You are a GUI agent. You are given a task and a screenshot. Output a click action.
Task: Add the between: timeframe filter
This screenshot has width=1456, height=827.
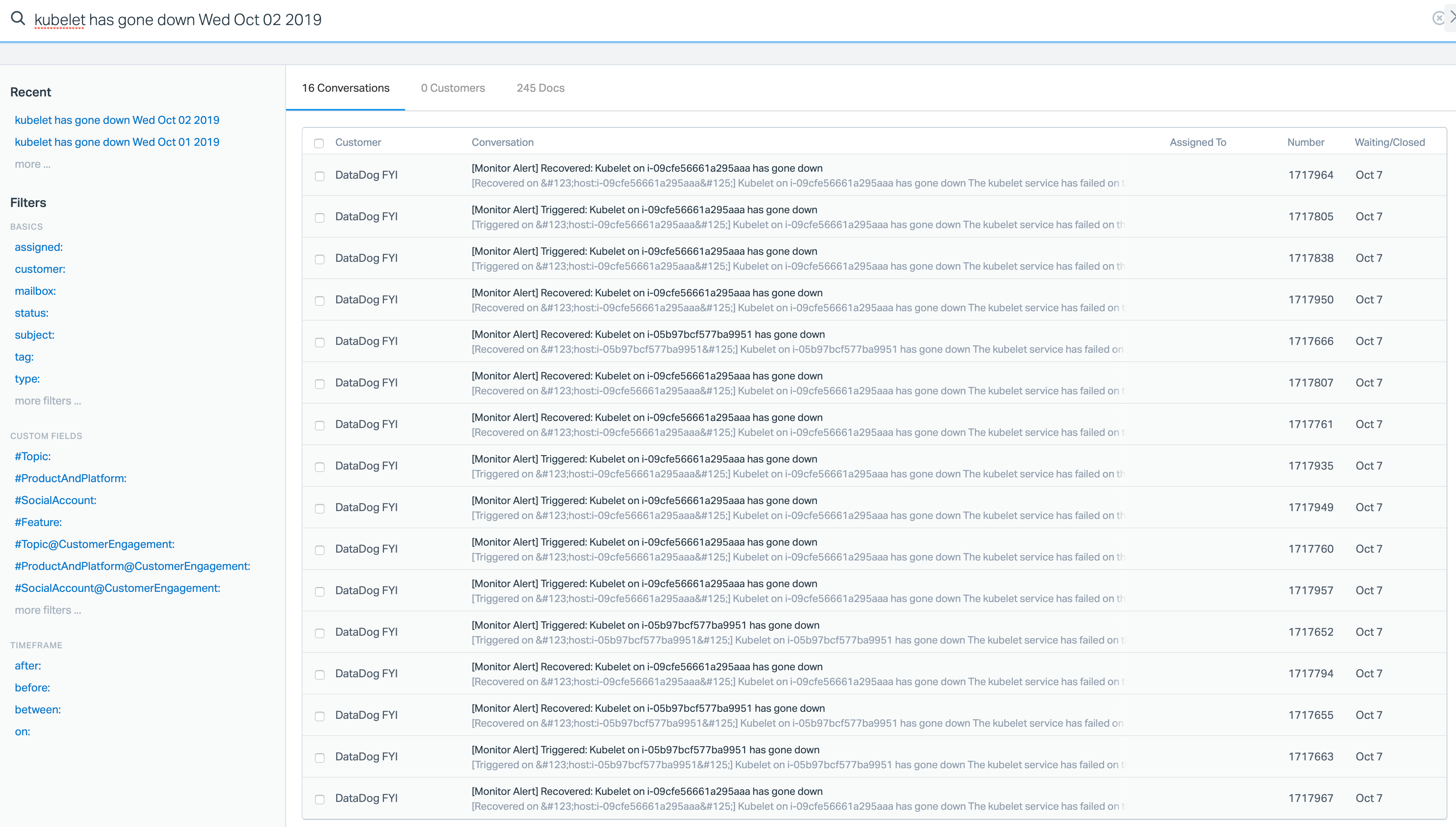pos(38,709)
